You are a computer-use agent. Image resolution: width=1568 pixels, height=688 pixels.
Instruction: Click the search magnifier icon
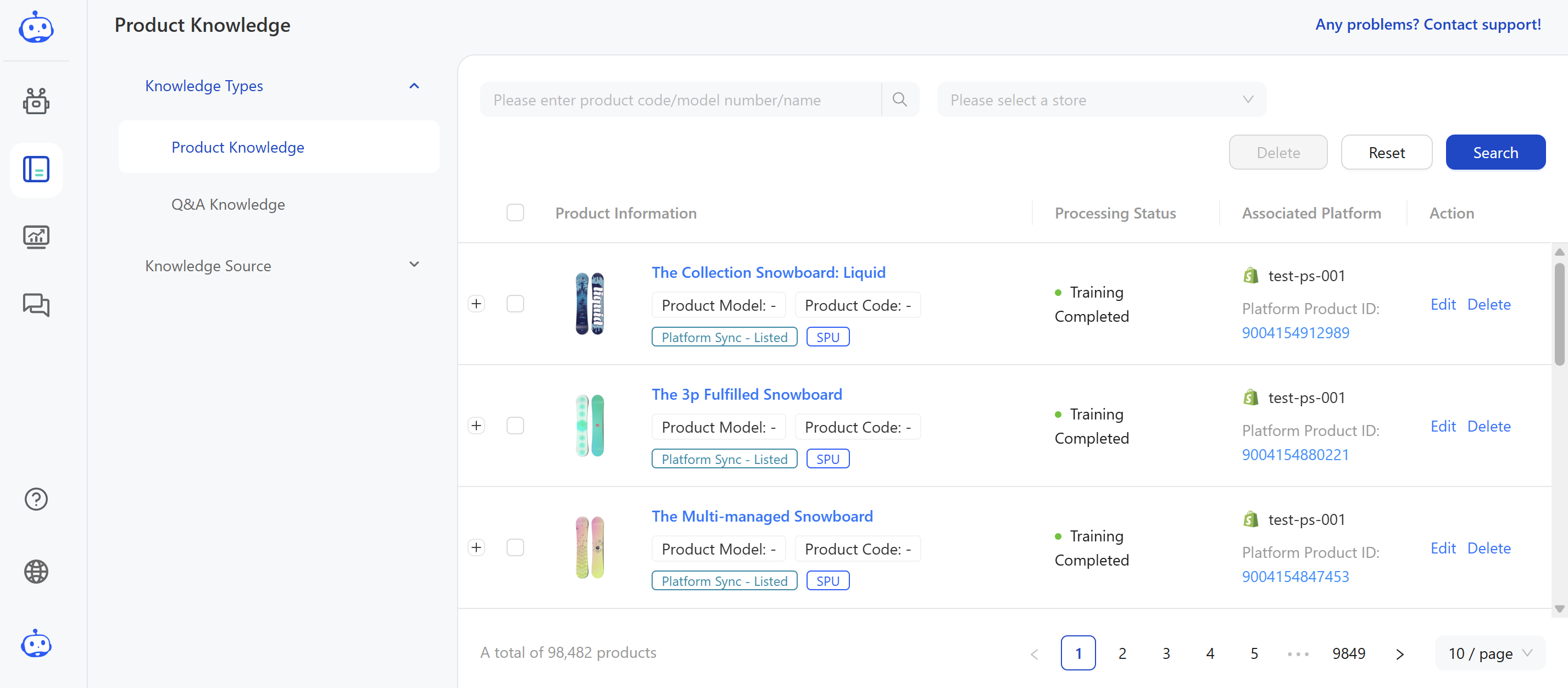pyautogui.click(x=900, y=100)
